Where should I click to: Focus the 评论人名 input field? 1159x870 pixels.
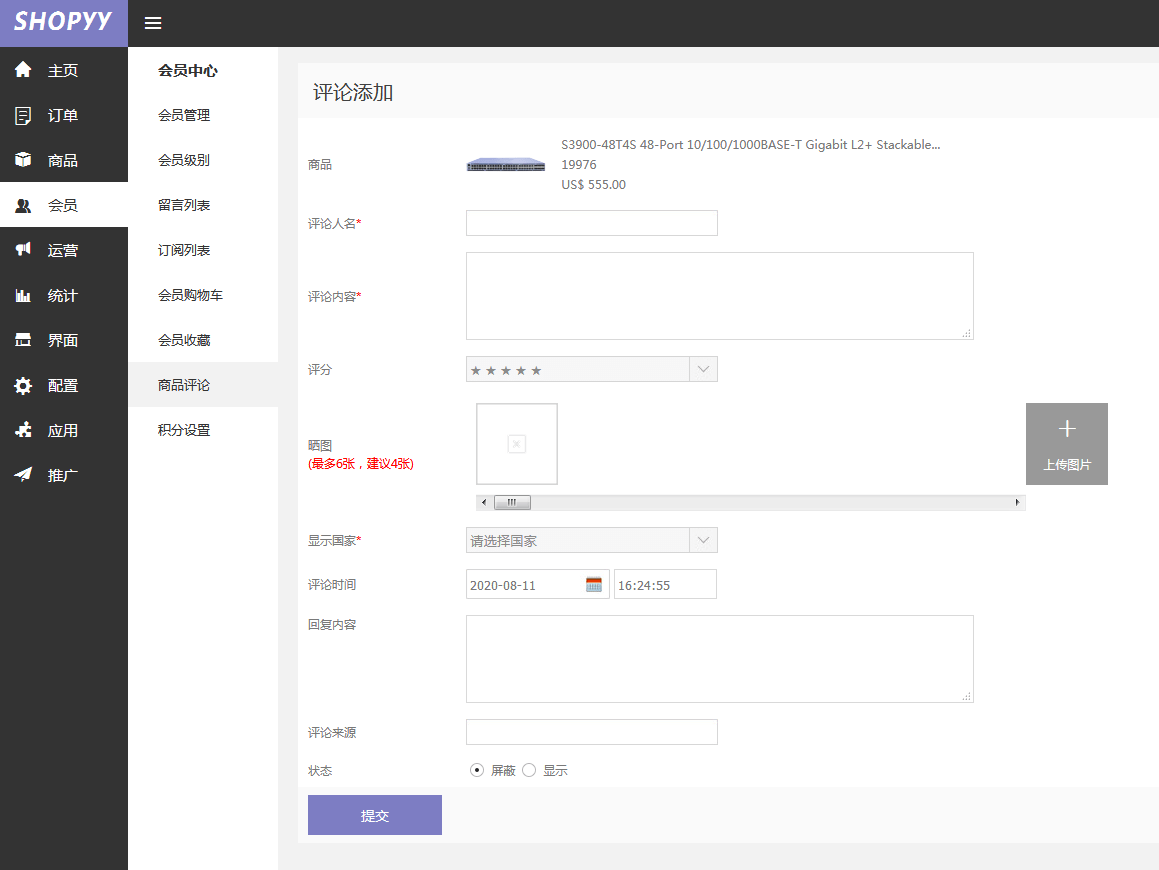coord(591,223)
